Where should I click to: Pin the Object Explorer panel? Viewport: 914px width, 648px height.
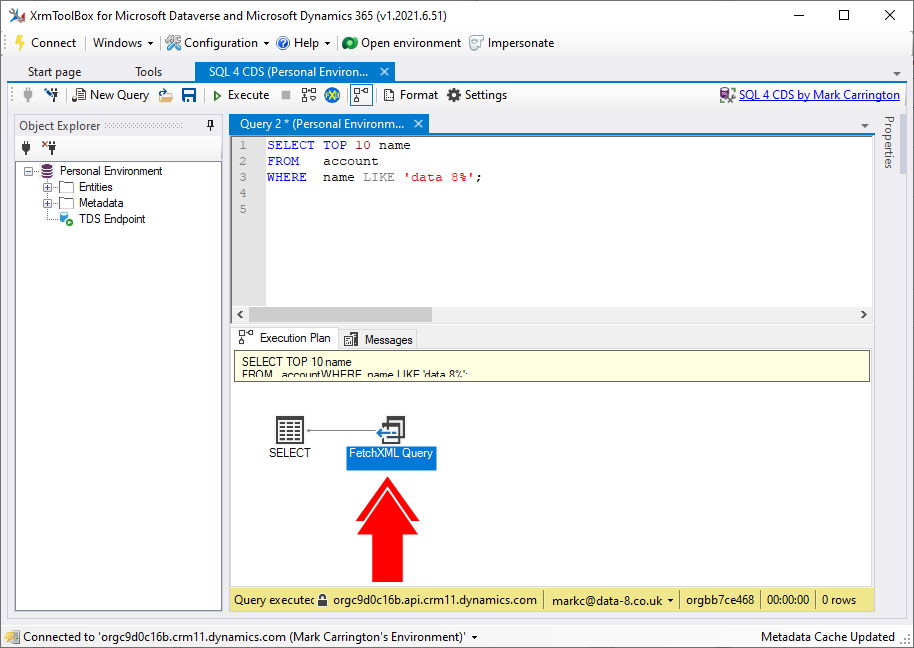coord(210,125)
